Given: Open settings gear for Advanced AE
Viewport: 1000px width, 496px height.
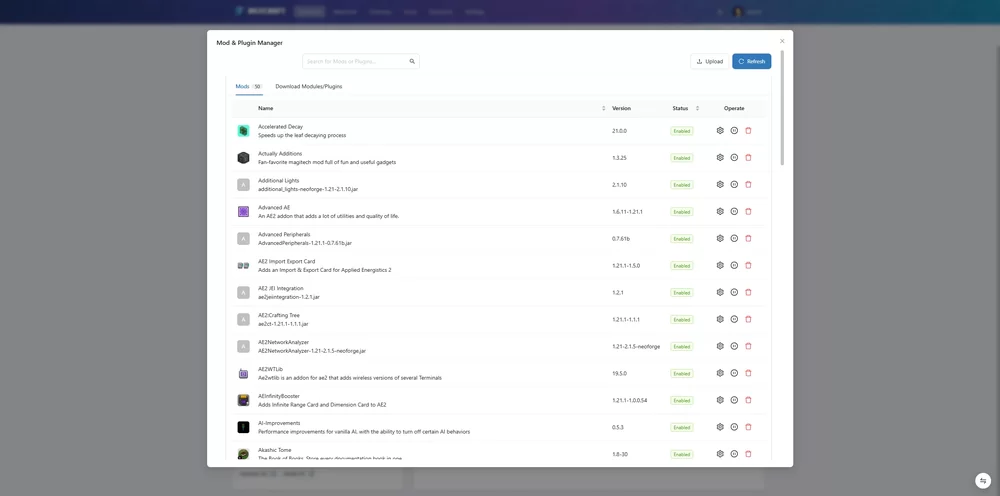Looking at the screenshot, I should point(720,211).
